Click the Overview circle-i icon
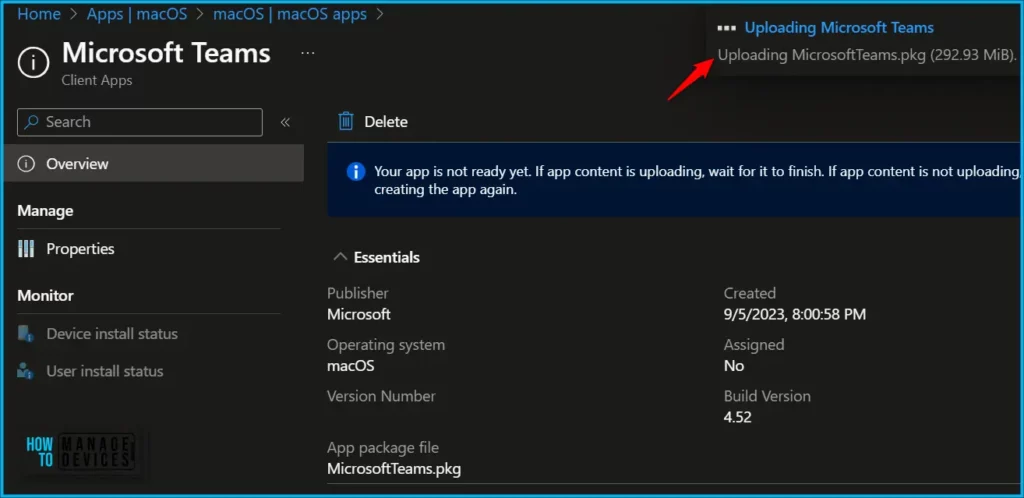This screenshot has height=498, width=1024. click(25, 164)
